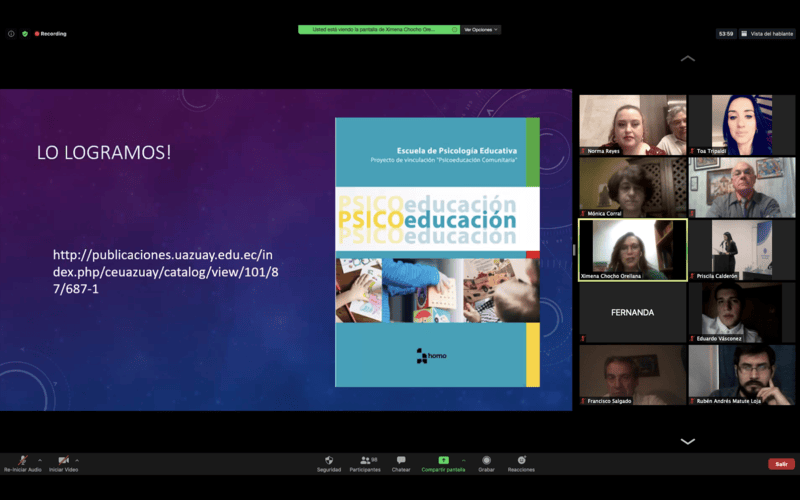Open the meeting information icon
The image size is (800, 500).
coord(11,34)
